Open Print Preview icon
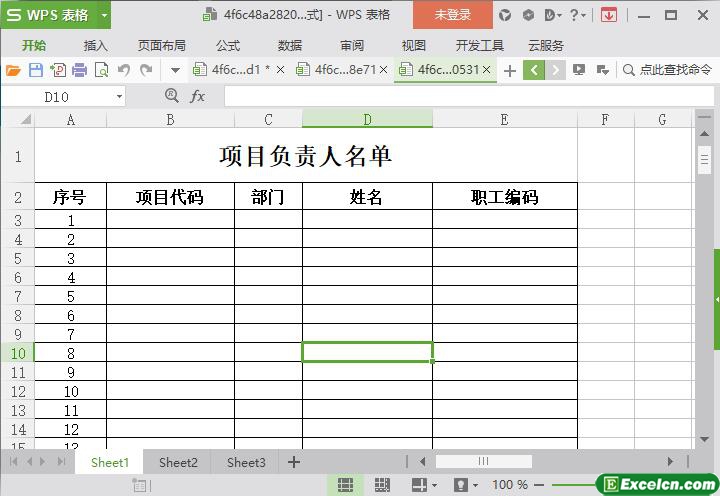The image size is (720, 496). [101, 70]
